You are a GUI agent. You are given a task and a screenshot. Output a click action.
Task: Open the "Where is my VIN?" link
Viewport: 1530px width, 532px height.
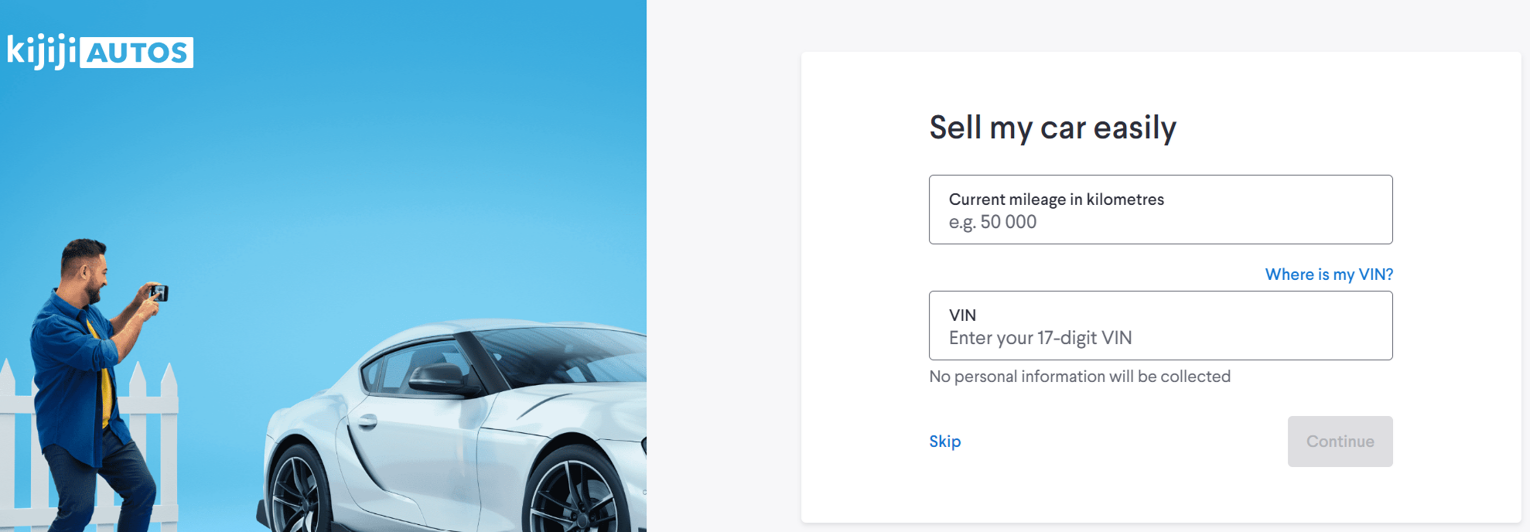coord(1328,274)
